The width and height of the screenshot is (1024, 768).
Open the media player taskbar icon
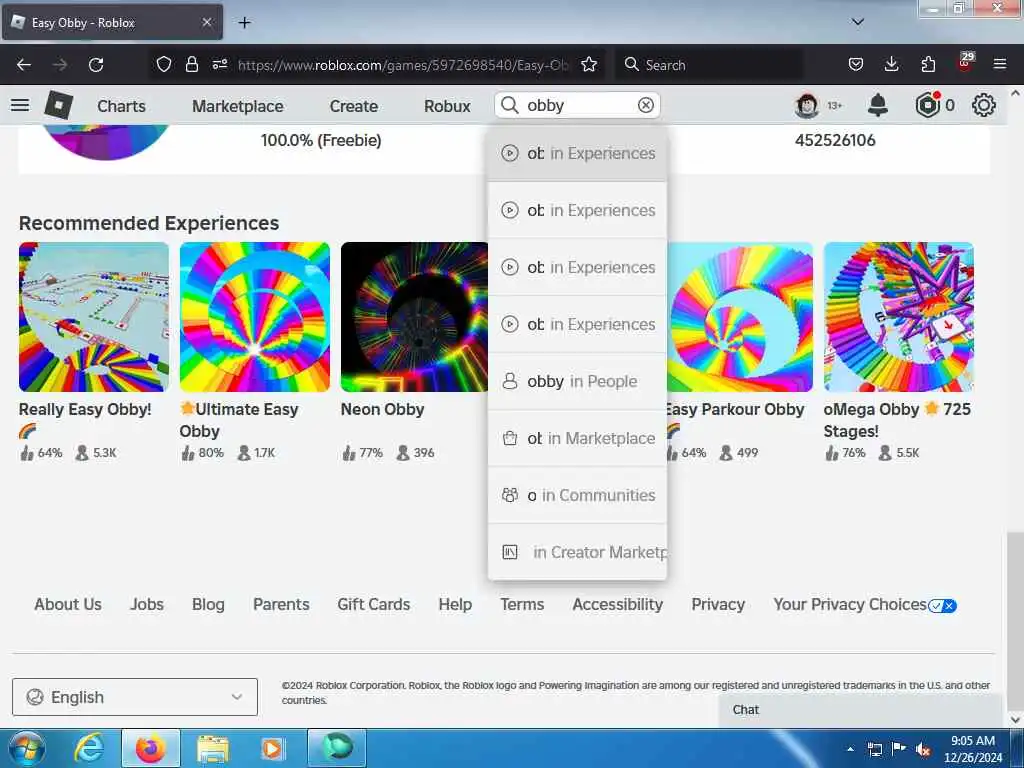pos(272,748)
